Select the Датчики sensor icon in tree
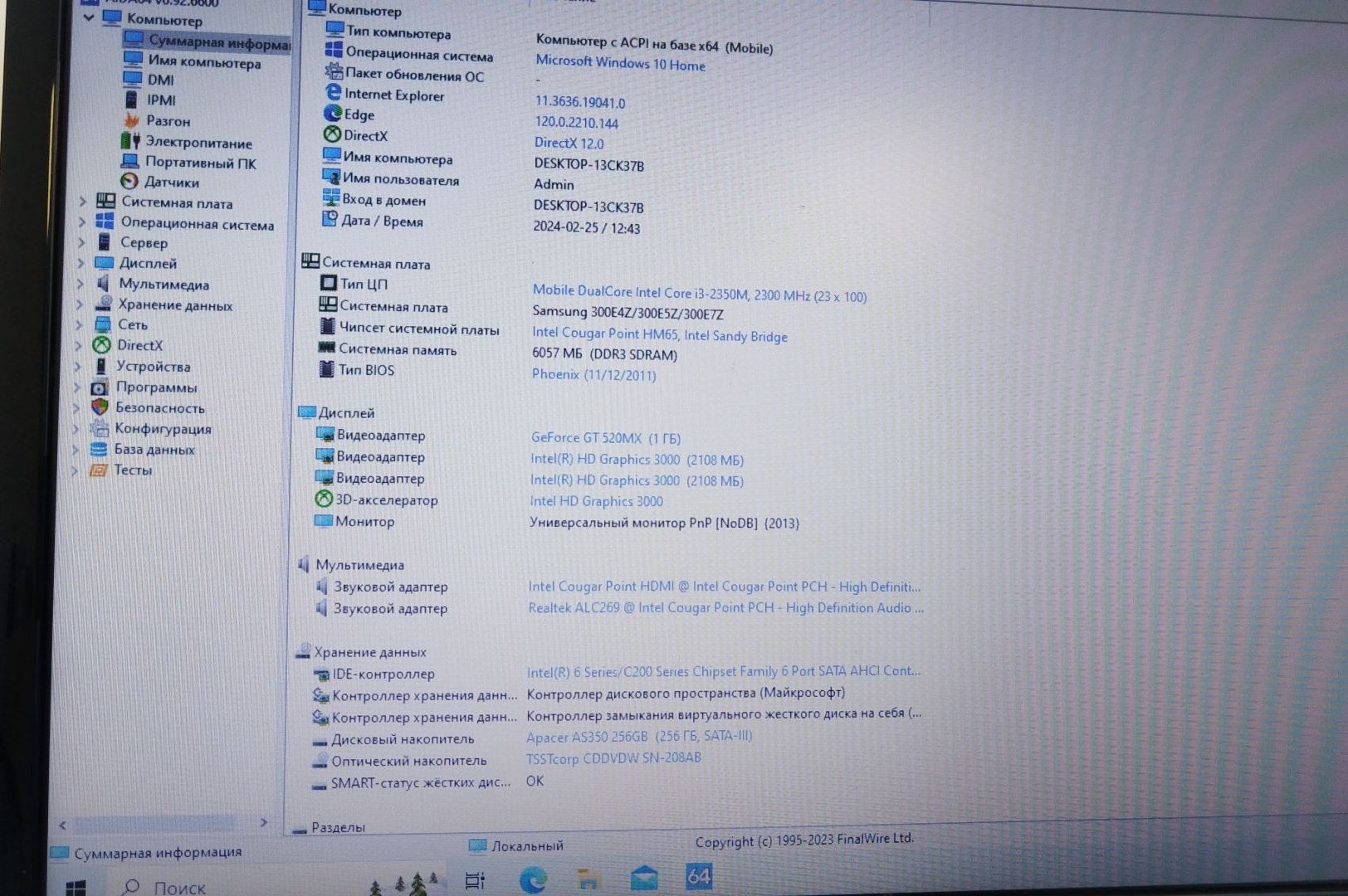 click(x=129, y=182)
